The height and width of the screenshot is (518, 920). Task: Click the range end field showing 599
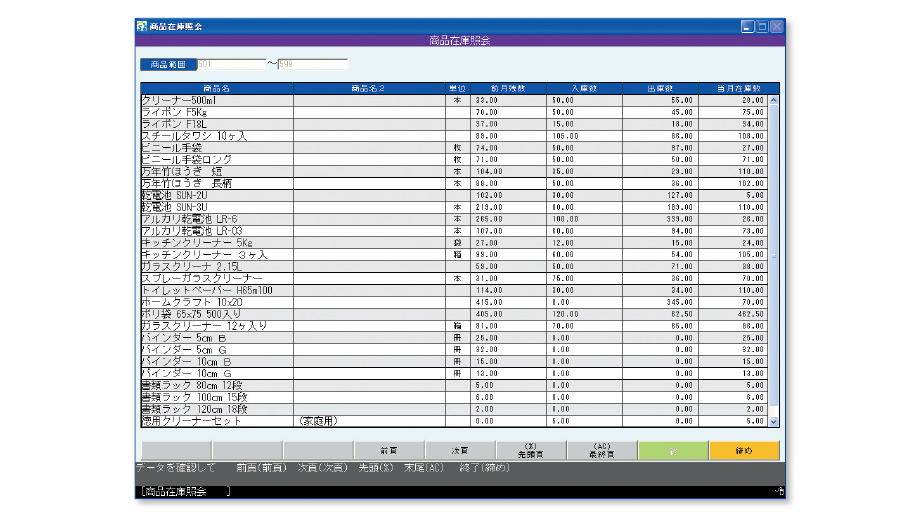(x=312, y=65)
